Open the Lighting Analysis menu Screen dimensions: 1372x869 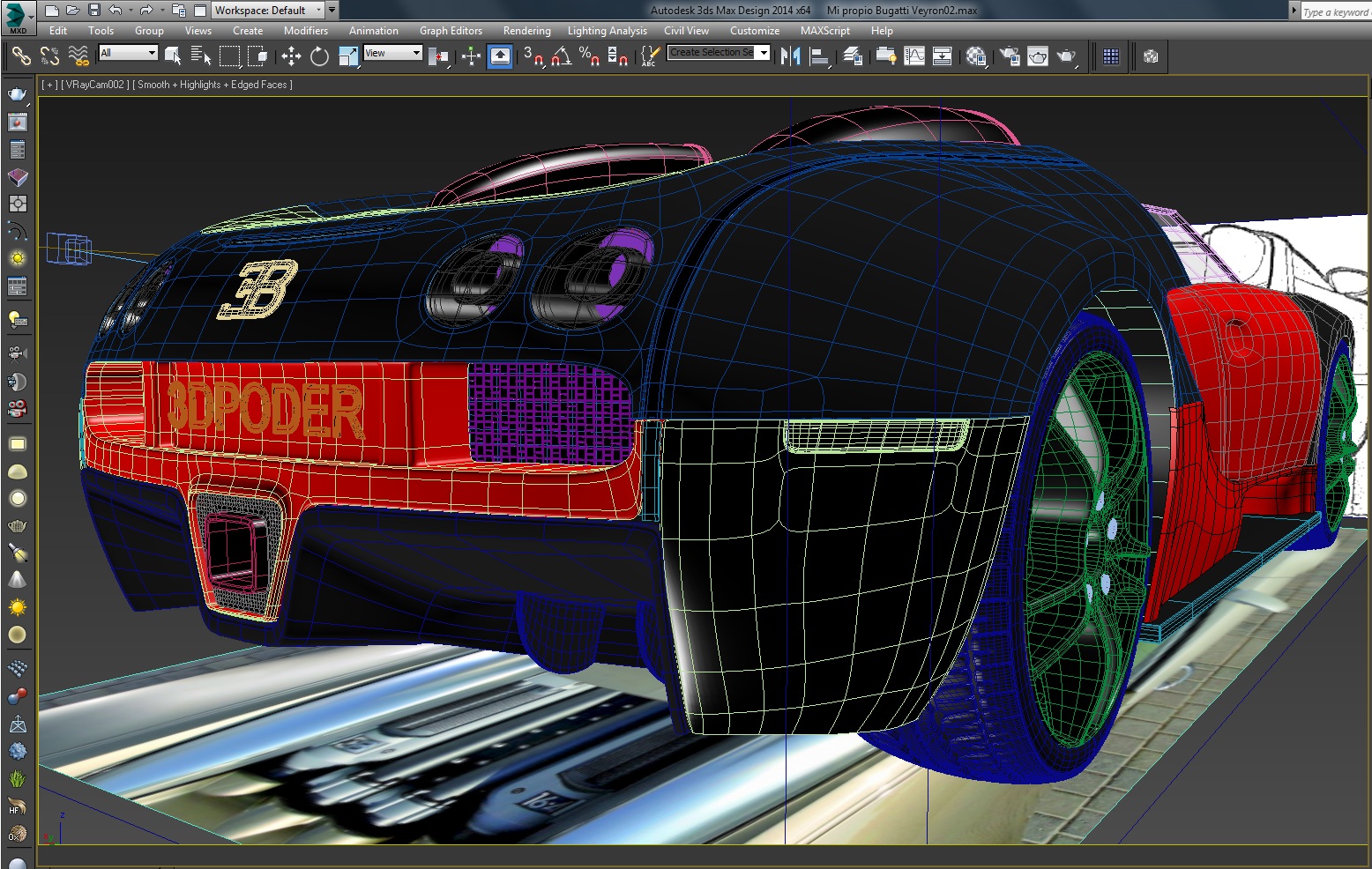608,31
